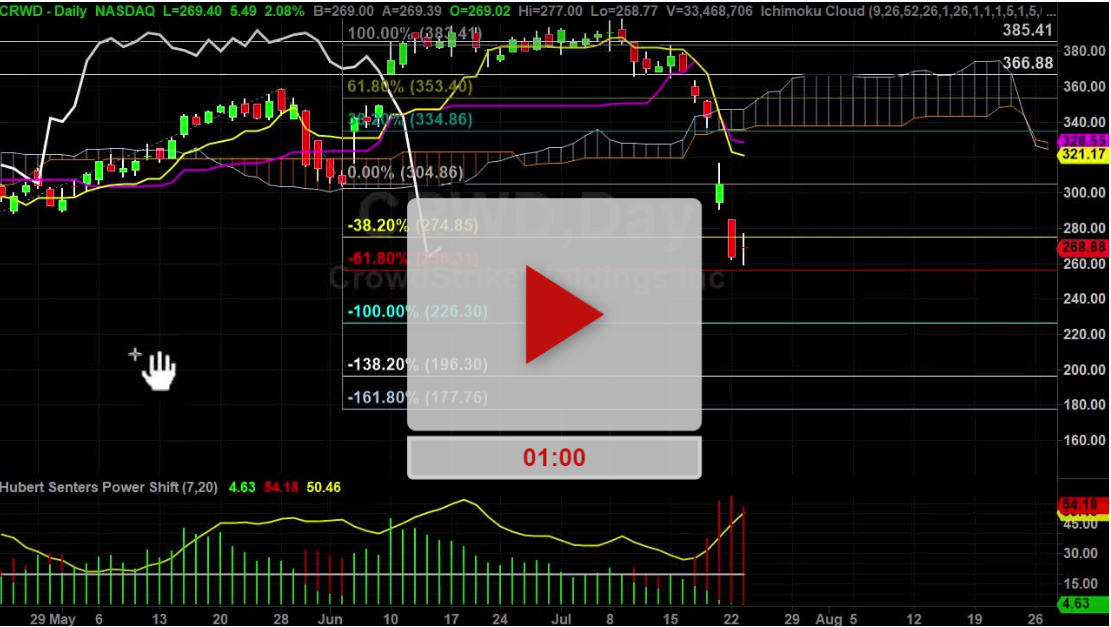Click the Aug 5 date on the time axis
This screenshot has height=627, width=1111.
tap(835, 619)
